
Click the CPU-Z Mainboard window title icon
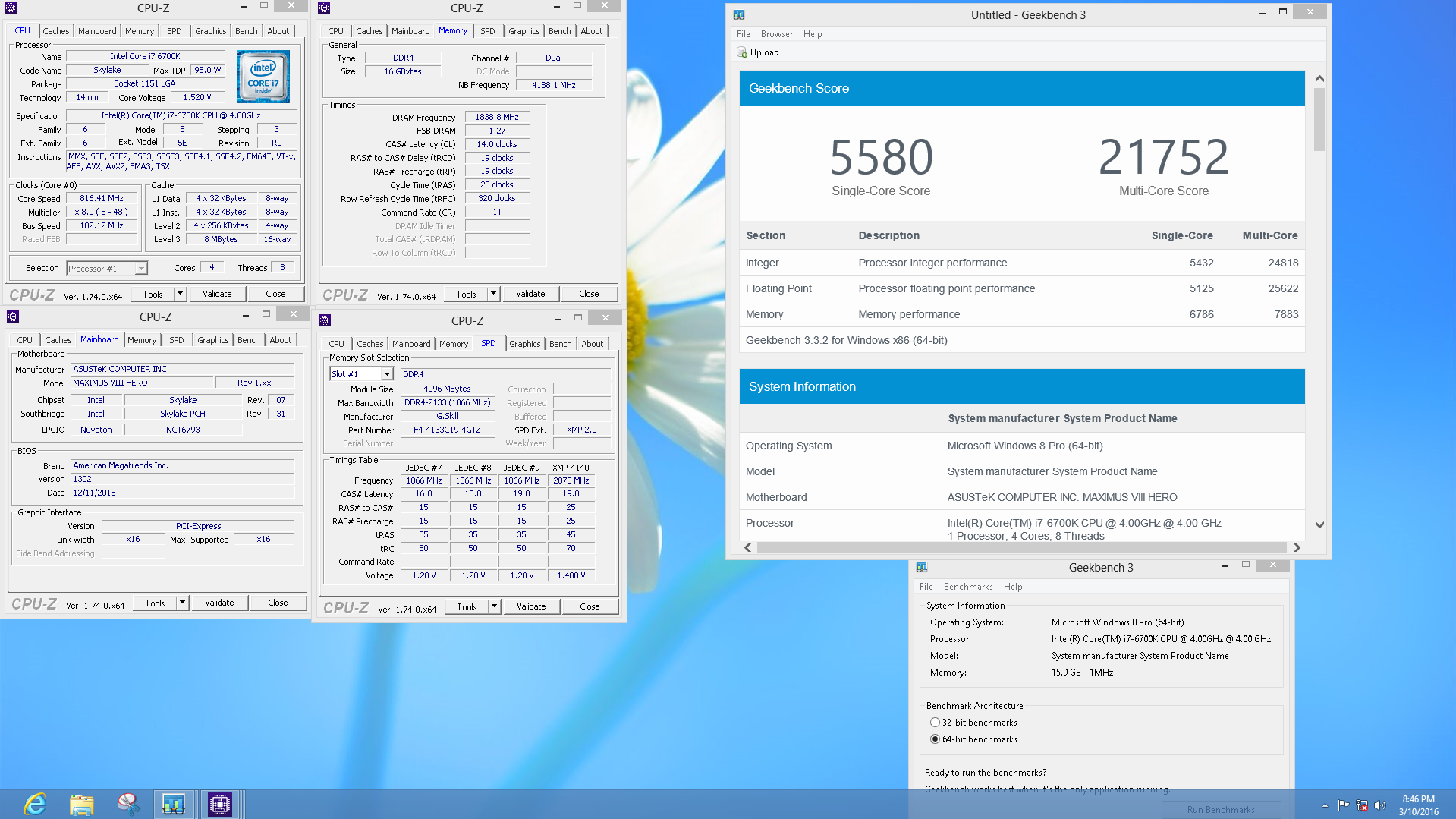tap(13, 317)
